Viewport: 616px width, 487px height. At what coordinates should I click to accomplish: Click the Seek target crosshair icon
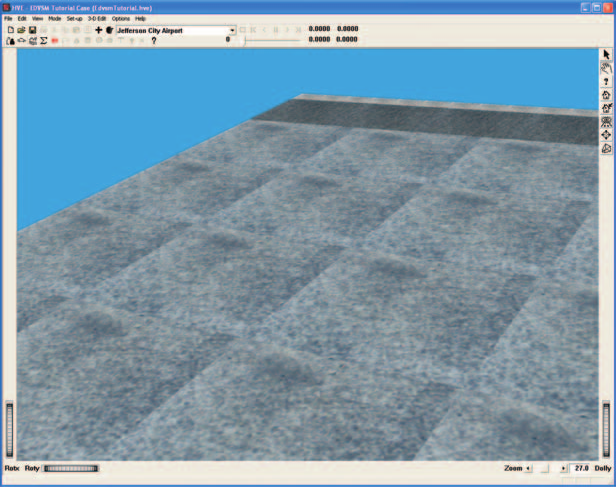606,135
